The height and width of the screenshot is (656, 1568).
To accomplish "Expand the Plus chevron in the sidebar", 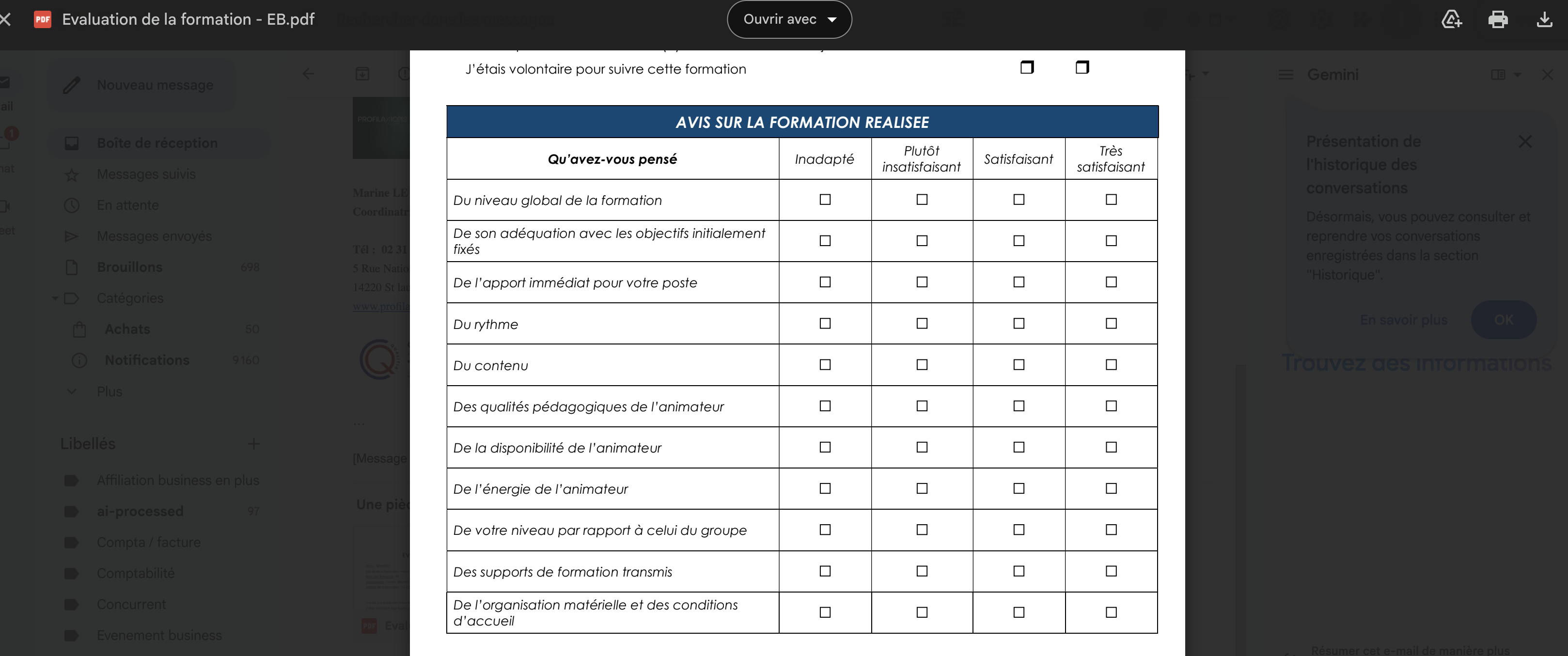I will (72, 391).
